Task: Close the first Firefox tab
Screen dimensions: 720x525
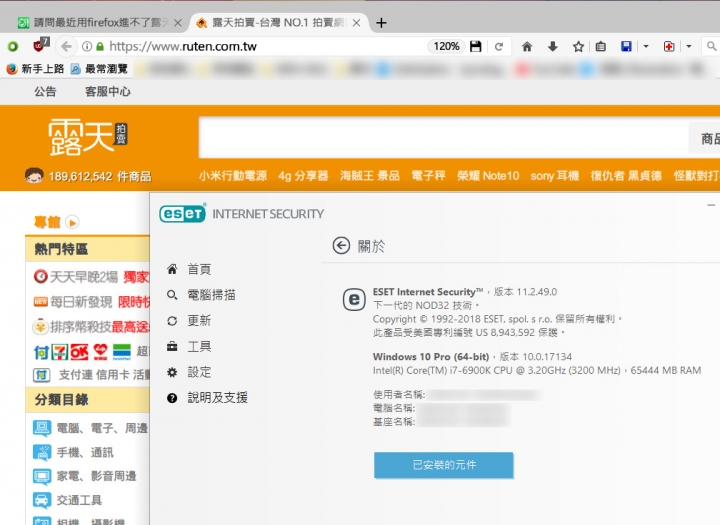Action: [x=178, y=23]
